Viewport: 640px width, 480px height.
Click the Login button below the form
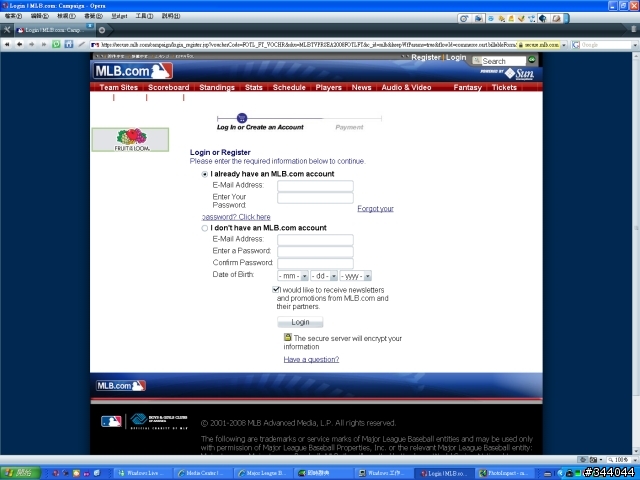(300, 322)
